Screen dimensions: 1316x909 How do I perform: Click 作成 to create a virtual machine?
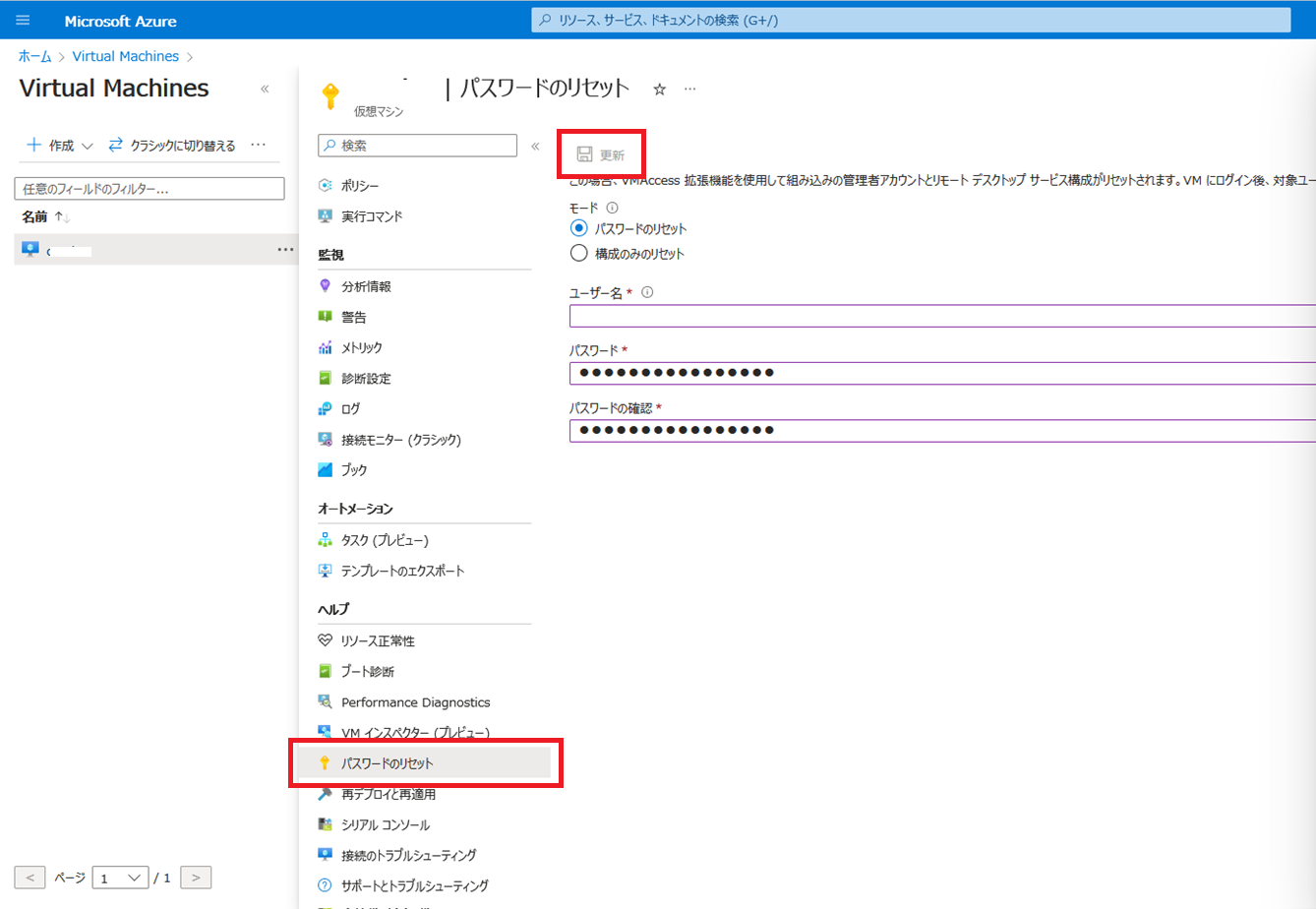click(x=50, y=146)
